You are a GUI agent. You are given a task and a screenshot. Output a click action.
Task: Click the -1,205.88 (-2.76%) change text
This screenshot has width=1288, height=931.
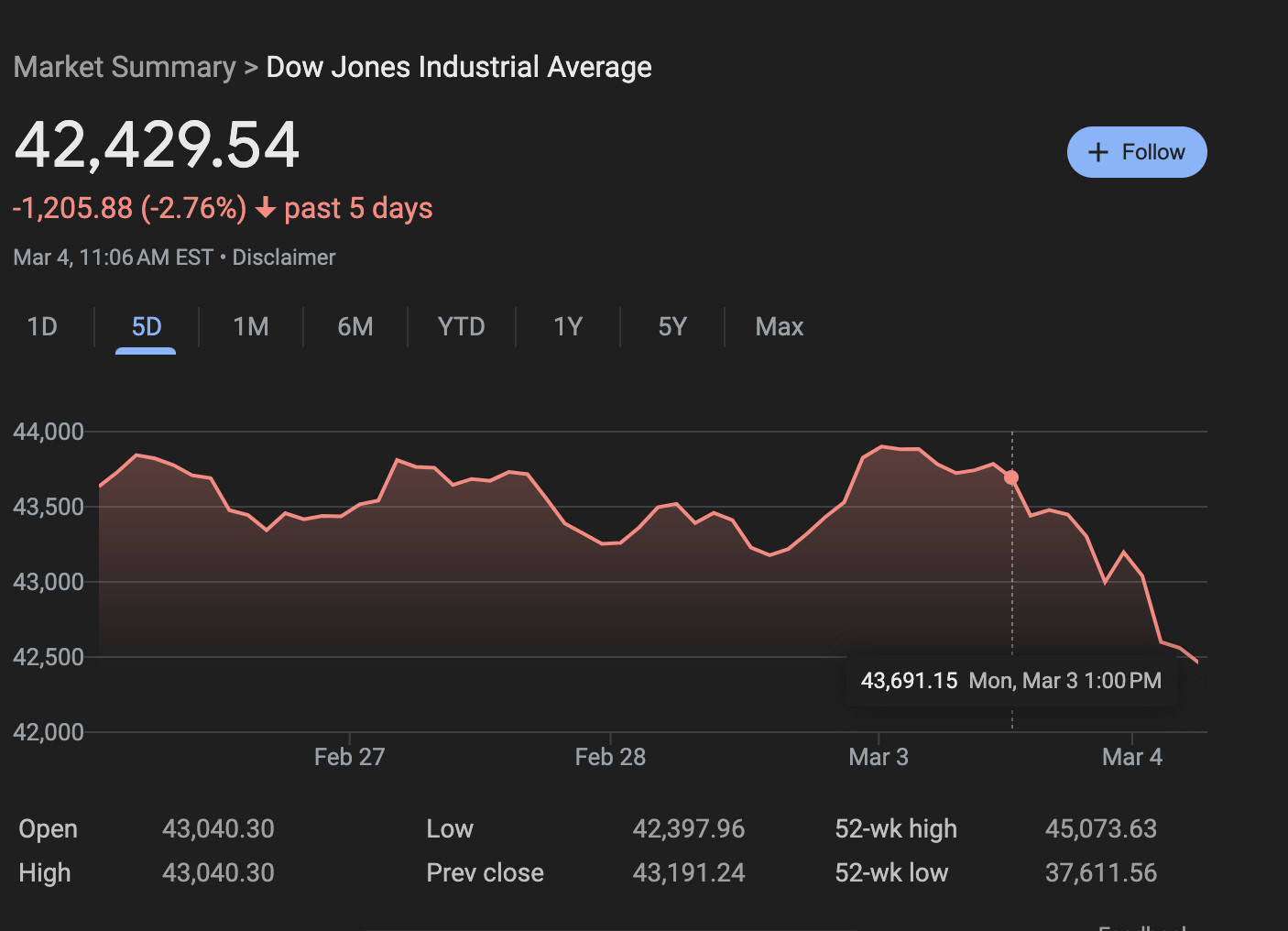(129, 208)
